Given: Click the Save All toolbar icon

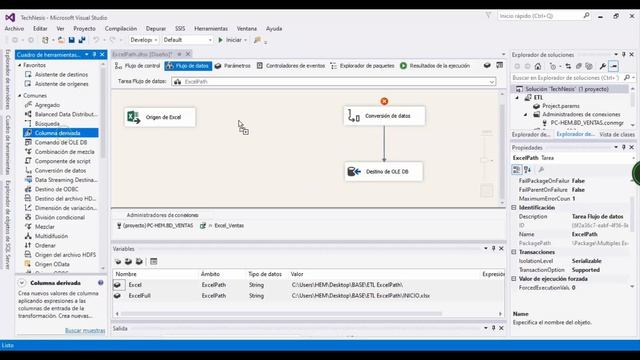Looking at the screenshot, I should pyautogui.click(x=82, y=40).
